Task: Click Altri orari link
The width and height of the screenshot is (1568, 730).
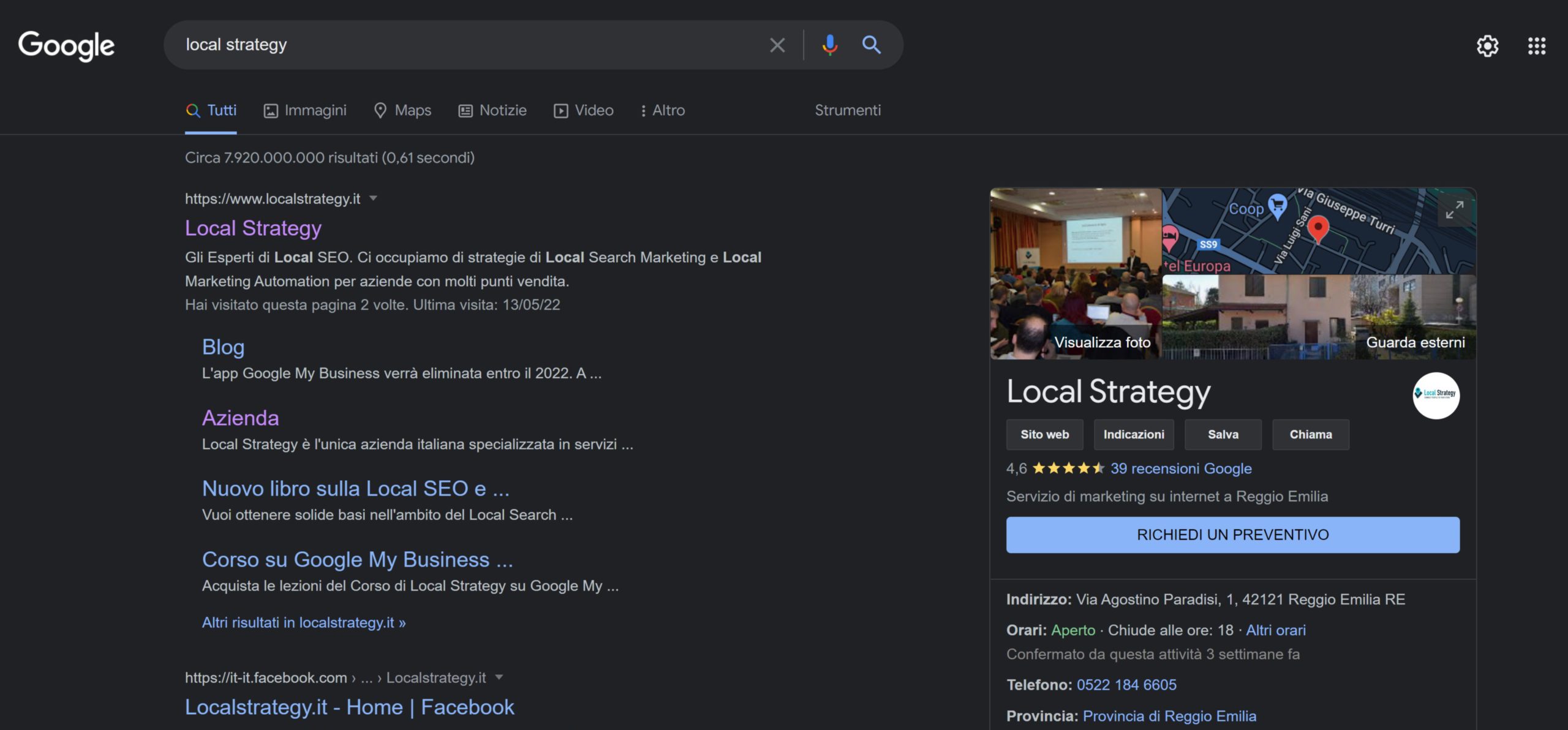Action: pyautogui.click(x=1276, y=630)
